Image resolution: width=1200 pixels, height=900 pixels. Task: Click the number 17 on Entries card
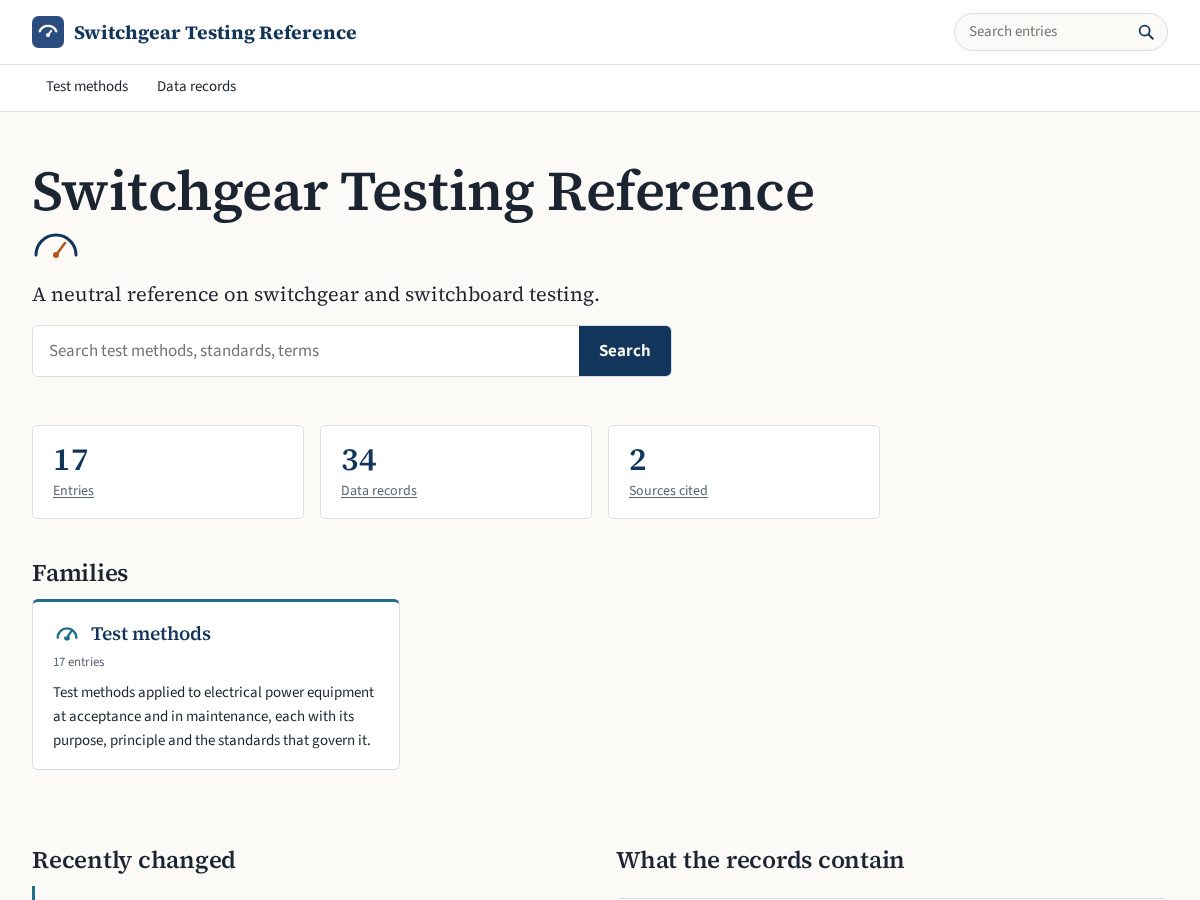click(x=71, y=460)
